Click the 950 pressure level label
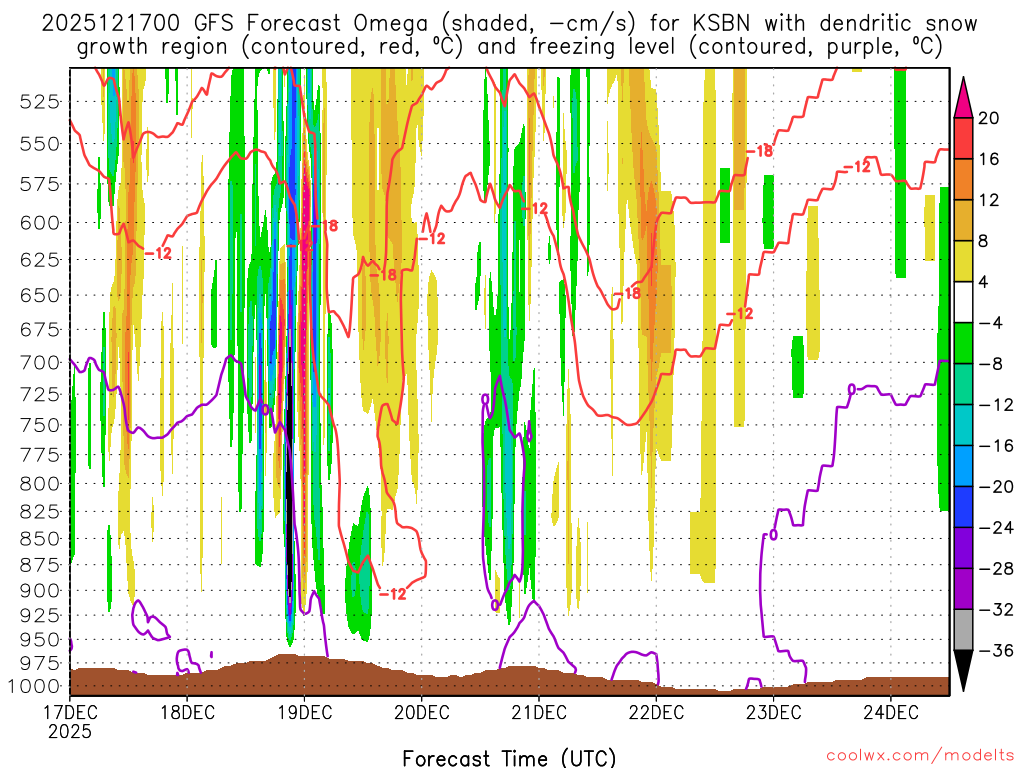 pyautogui.click(x=39, y=640)
